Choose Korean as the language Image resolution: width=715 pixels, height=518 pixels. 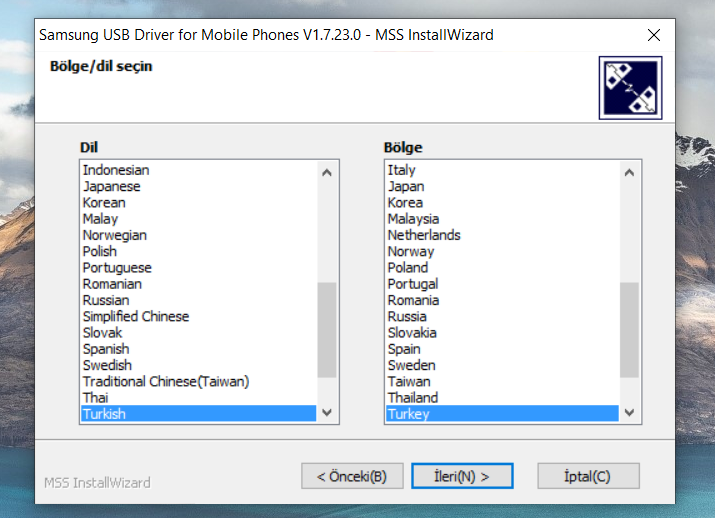[x=199, y=203]
